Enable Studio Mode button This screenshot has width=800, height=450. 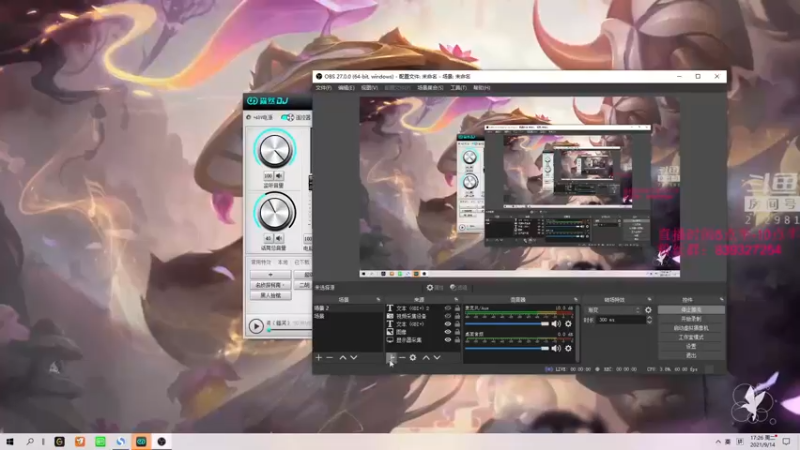click(x=691, y=337)
